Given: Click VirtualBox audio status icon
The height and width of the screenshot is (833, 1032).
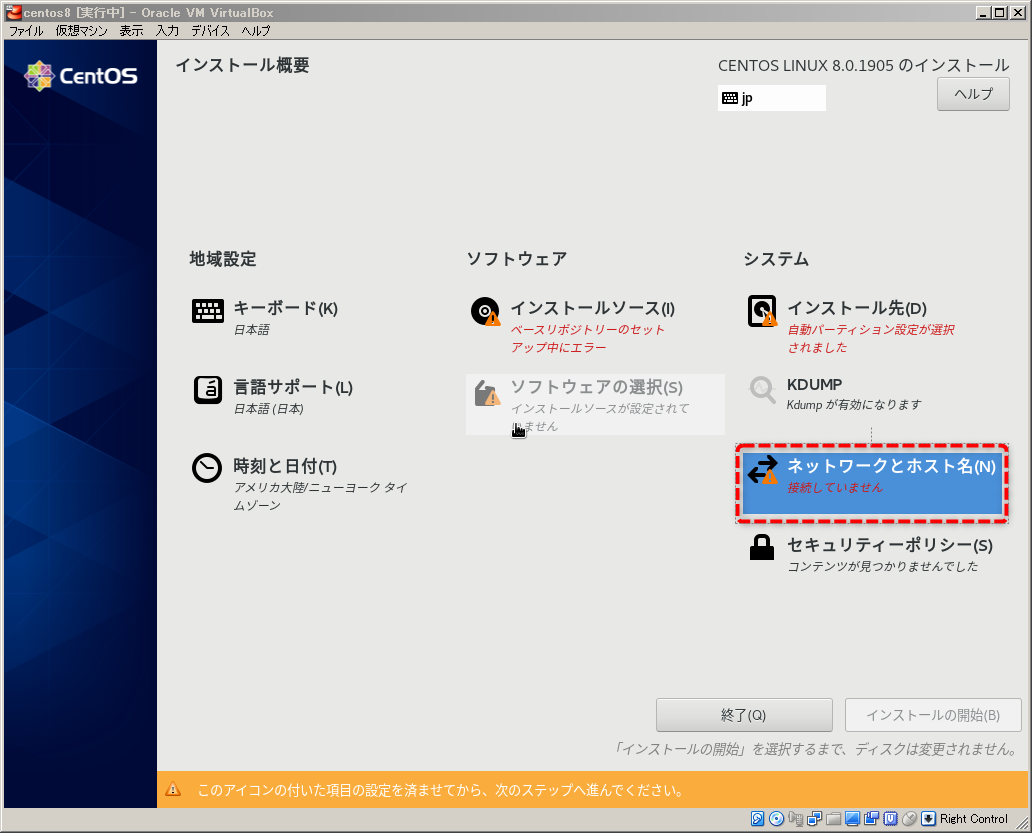Looking at the screenshot, I should pyautogui.click(x=796, y=819).
